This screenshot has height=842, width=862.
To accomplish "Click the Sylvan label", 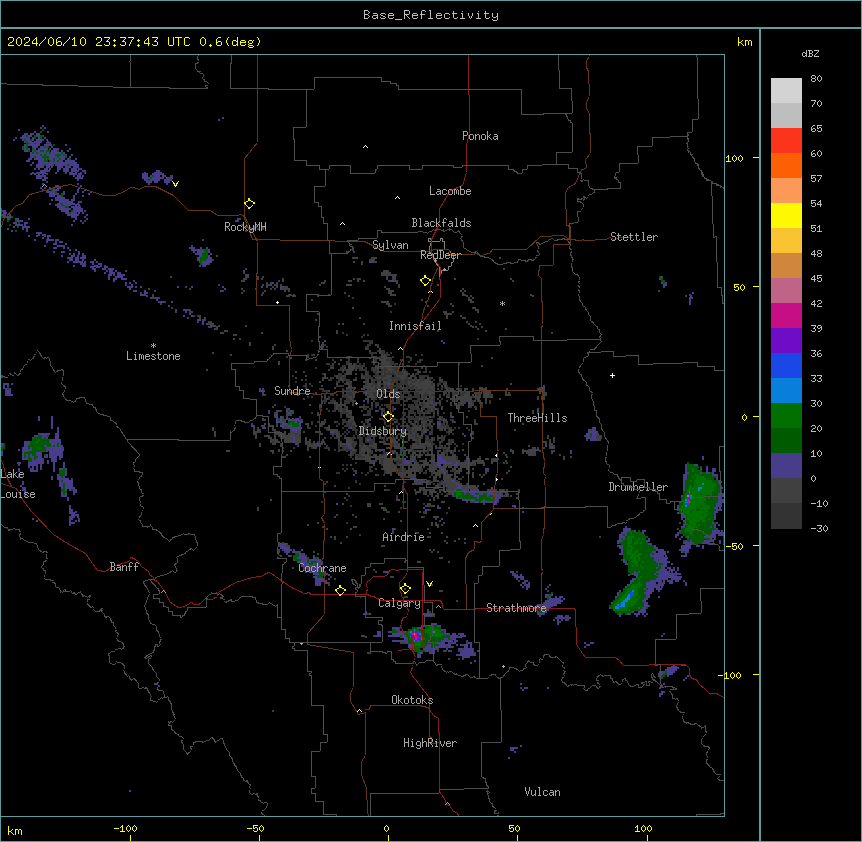I will (x=390, y=245).
